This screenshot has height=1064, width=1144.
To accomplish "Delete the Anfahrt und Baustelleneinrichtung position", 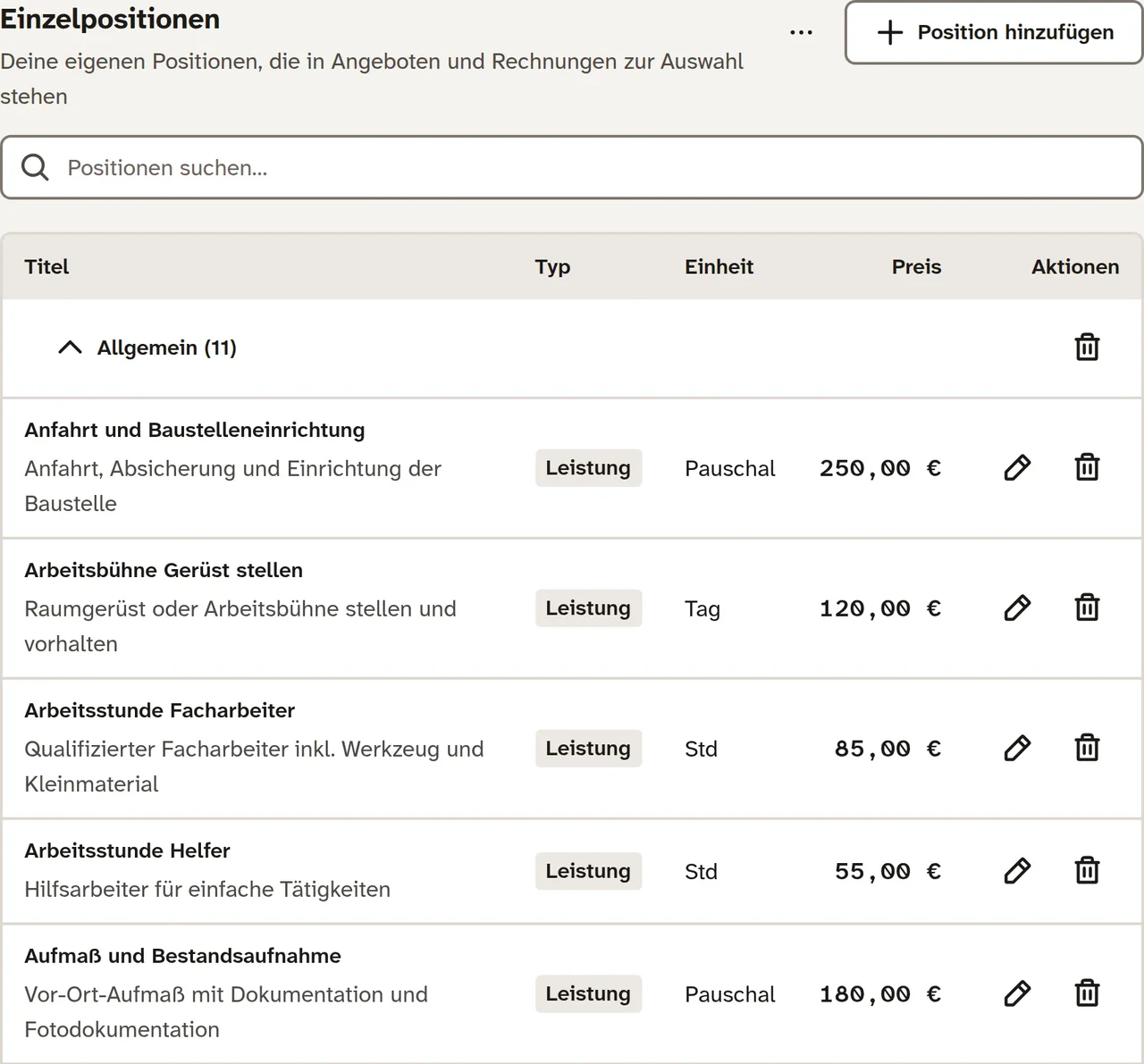I will (x=1087, y=468).
